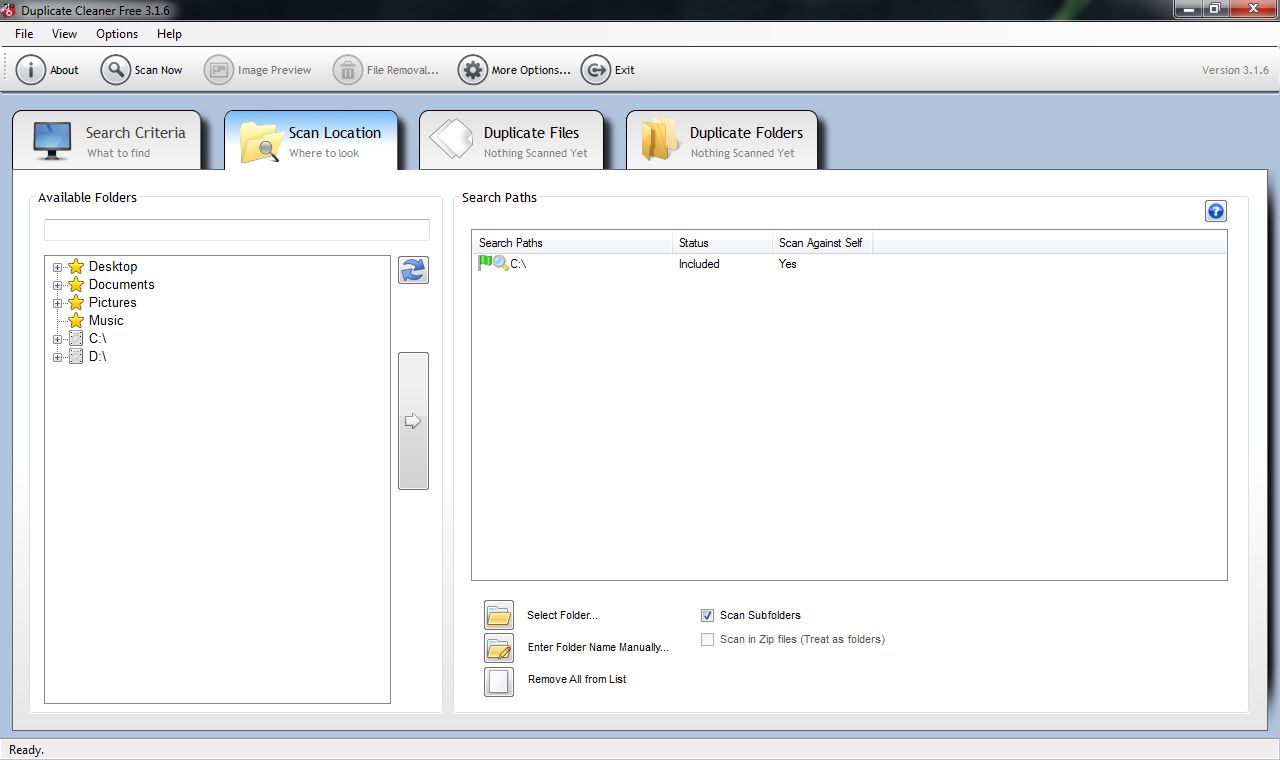
Task: Select C:\ in Available Folders tree
Action: 97,339
